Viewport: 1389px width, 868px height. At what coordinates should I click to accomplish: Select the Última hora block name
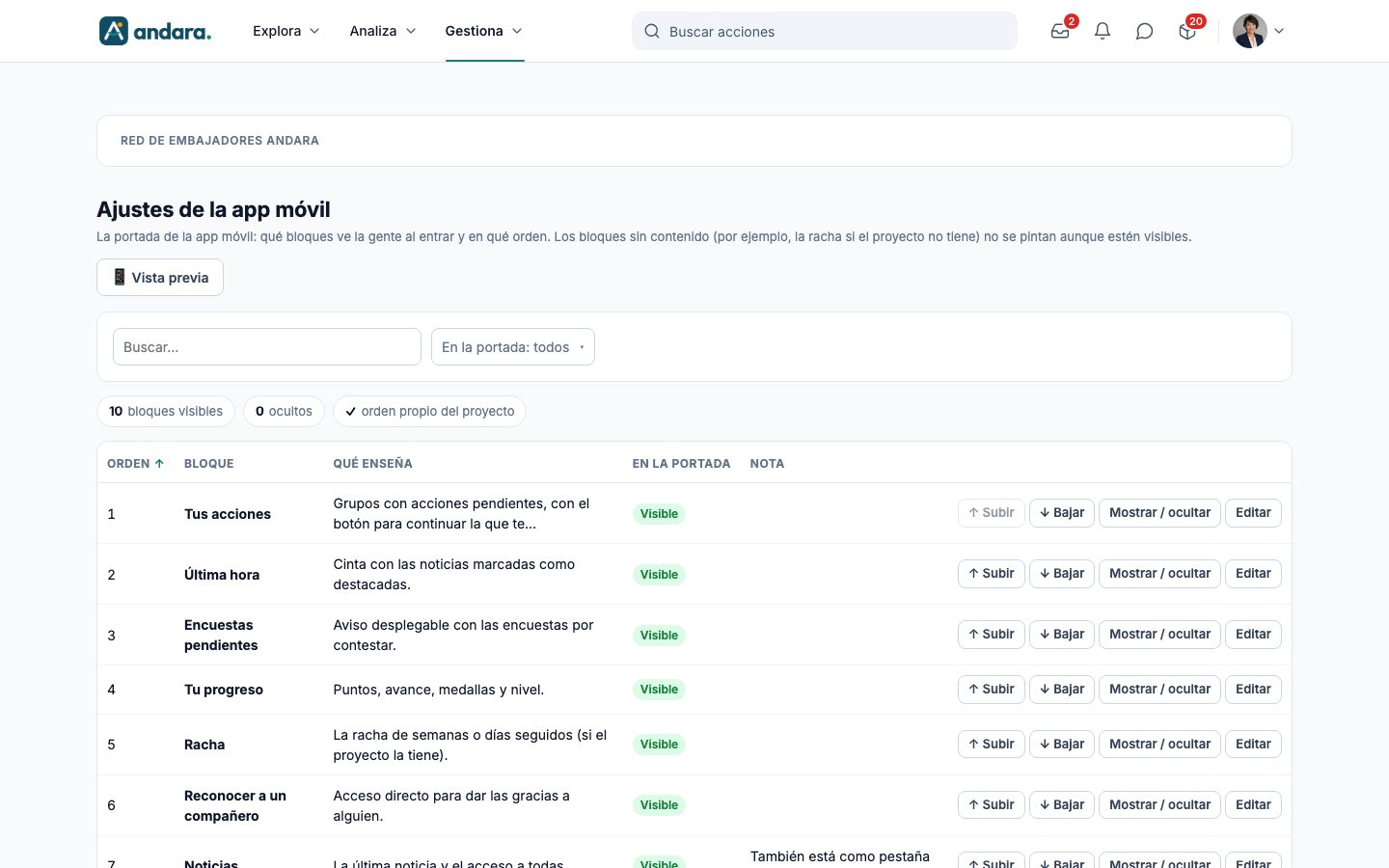coord(222,575)
